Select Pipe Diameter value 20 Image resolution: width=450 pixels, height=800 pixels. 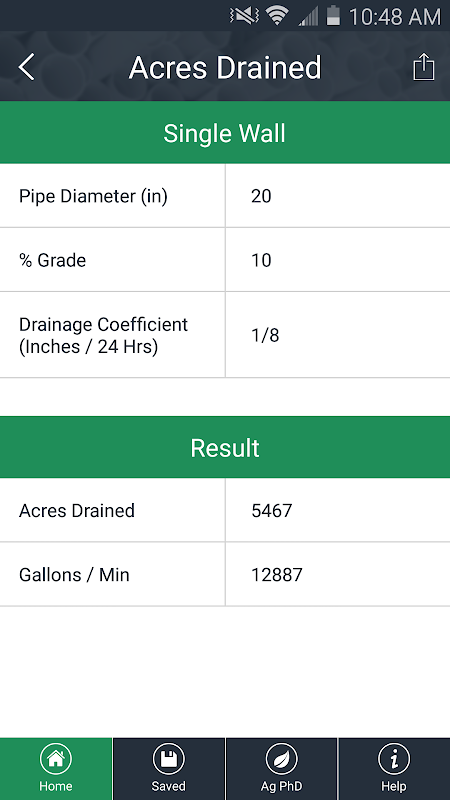point(338,196)
